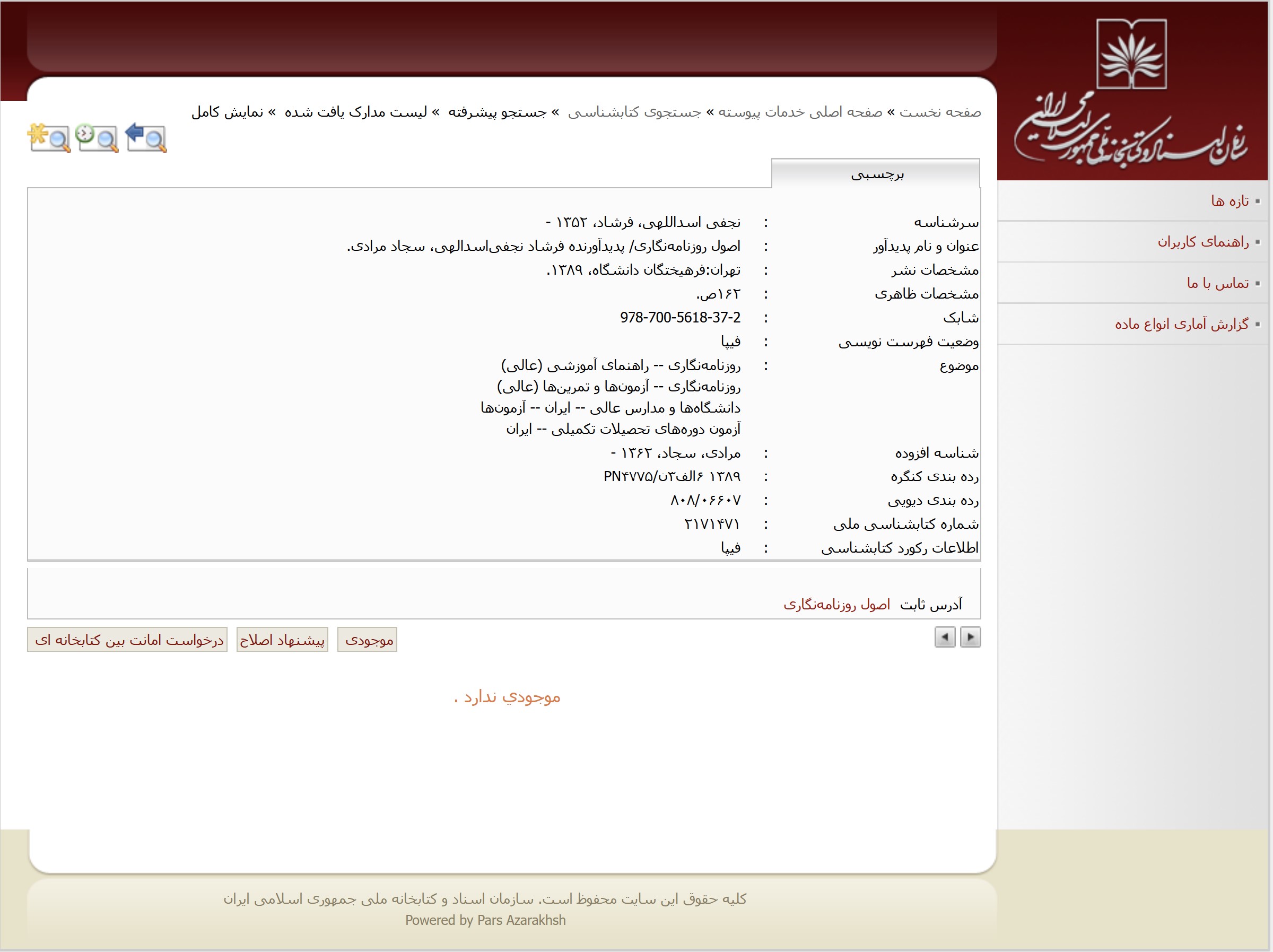Follow the صفحه نخست breadcrumb link
The height and width of the screenshot is (952, 1273).
(x=940, y=112)
